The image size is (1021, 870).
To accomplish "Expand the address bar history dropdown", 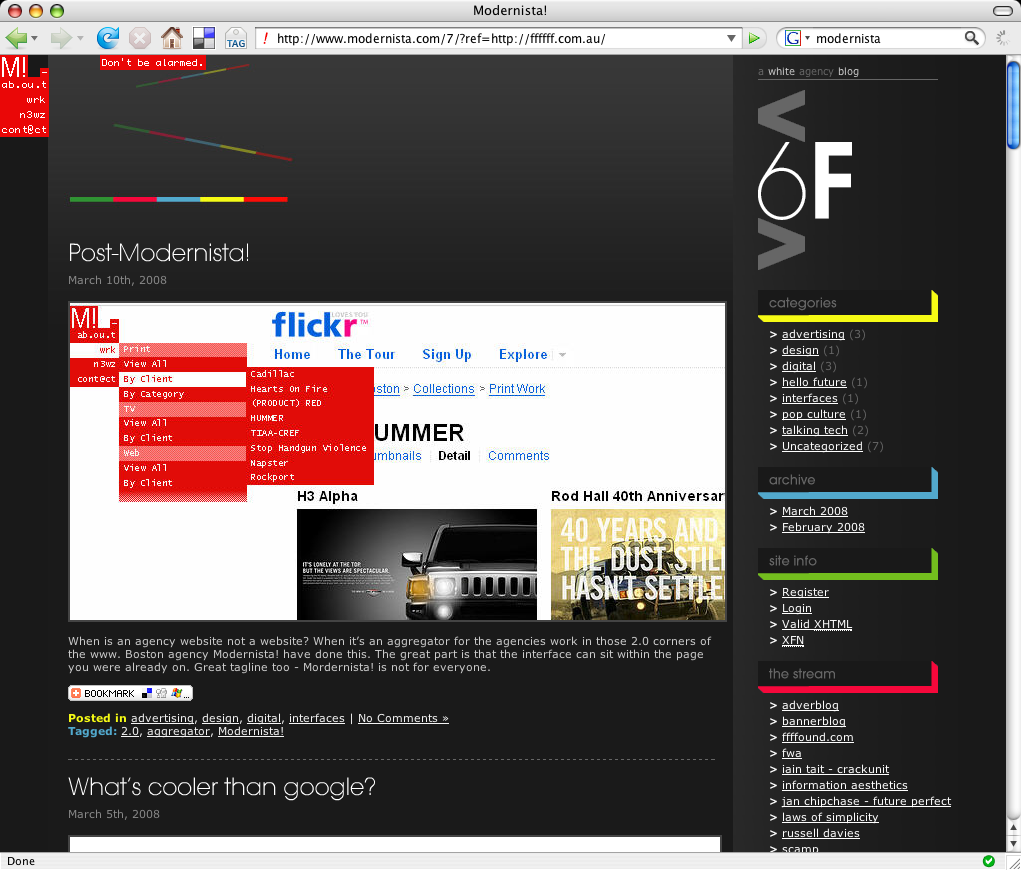I will point(731,38).
